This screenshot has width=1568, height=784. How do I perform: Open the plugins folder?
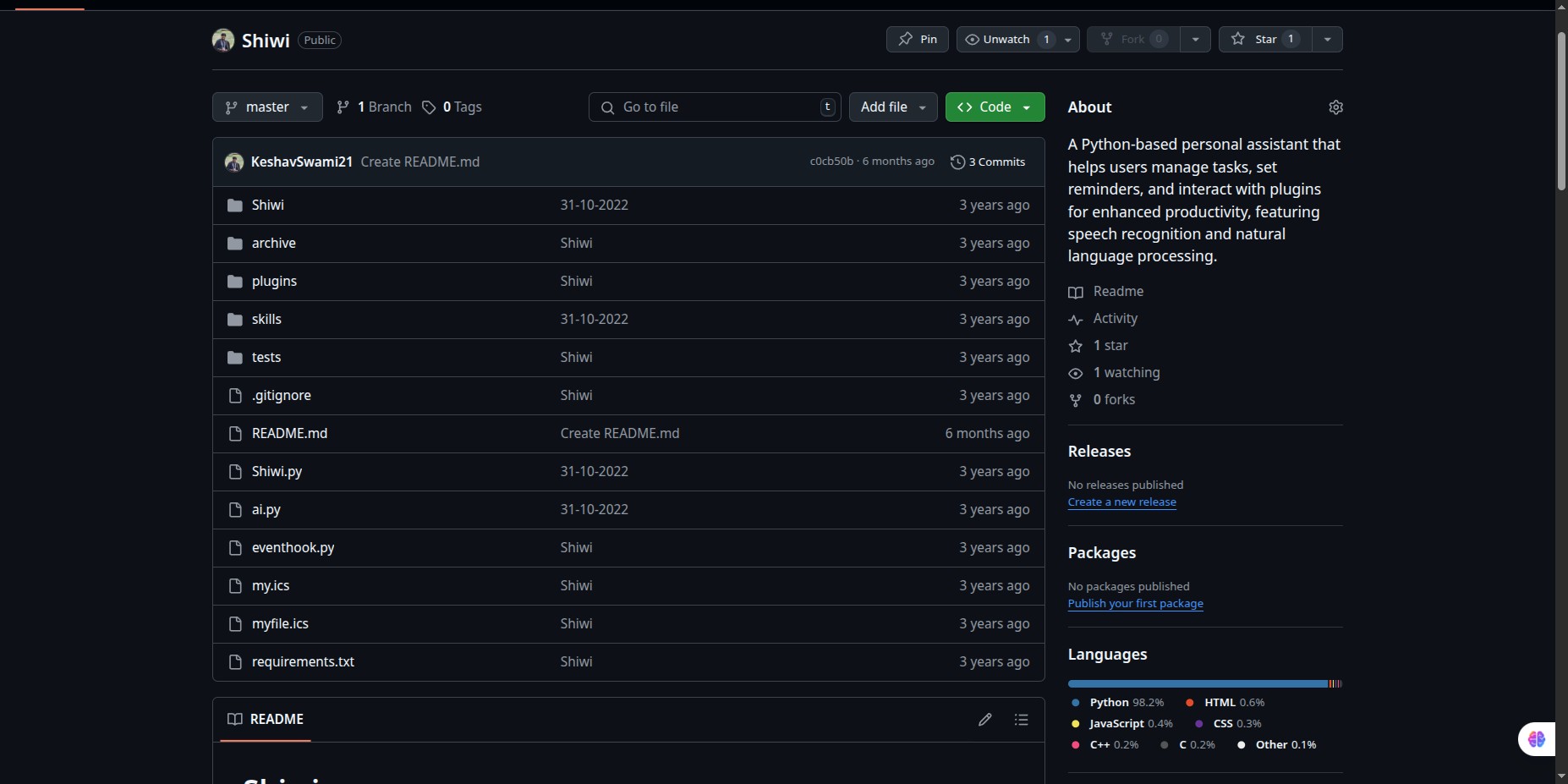point(274,281)
